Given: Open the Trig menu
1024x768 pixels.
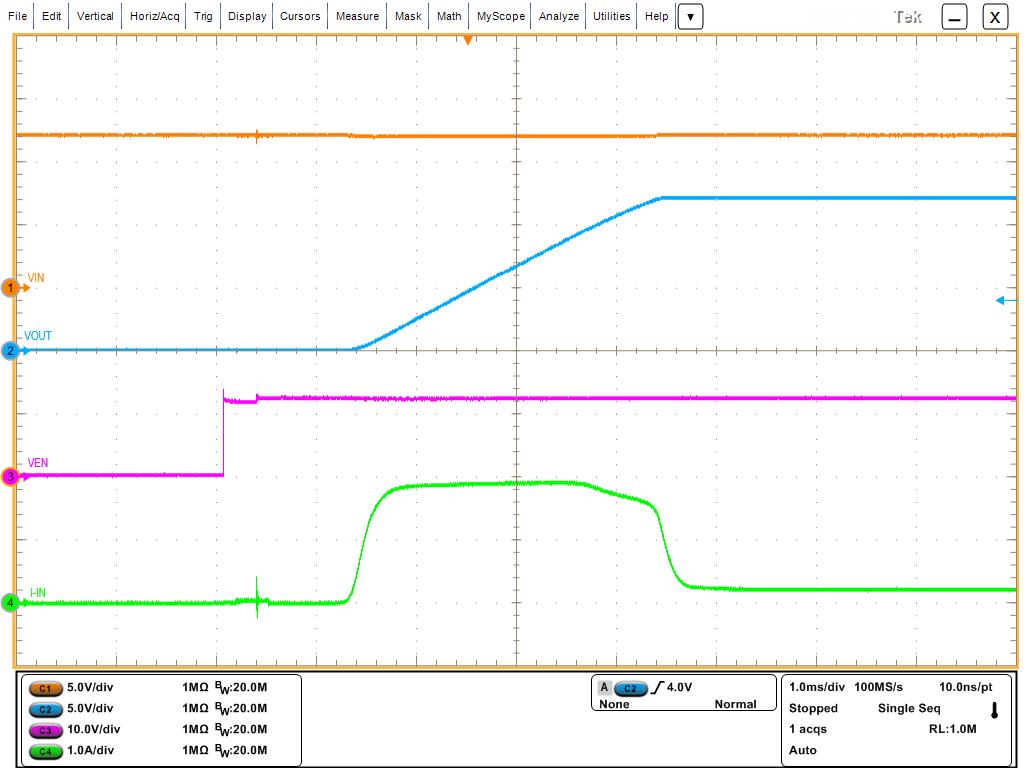Looking at the screenshot, I should (203, 16).
